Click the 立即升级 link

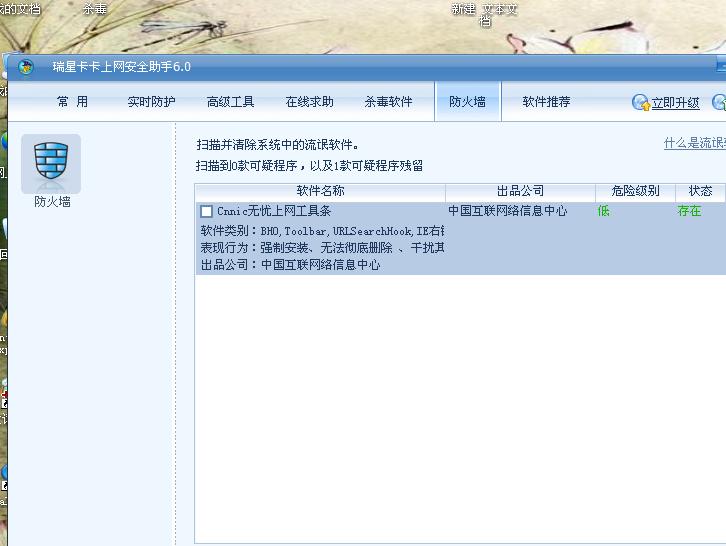pos(676,103)
